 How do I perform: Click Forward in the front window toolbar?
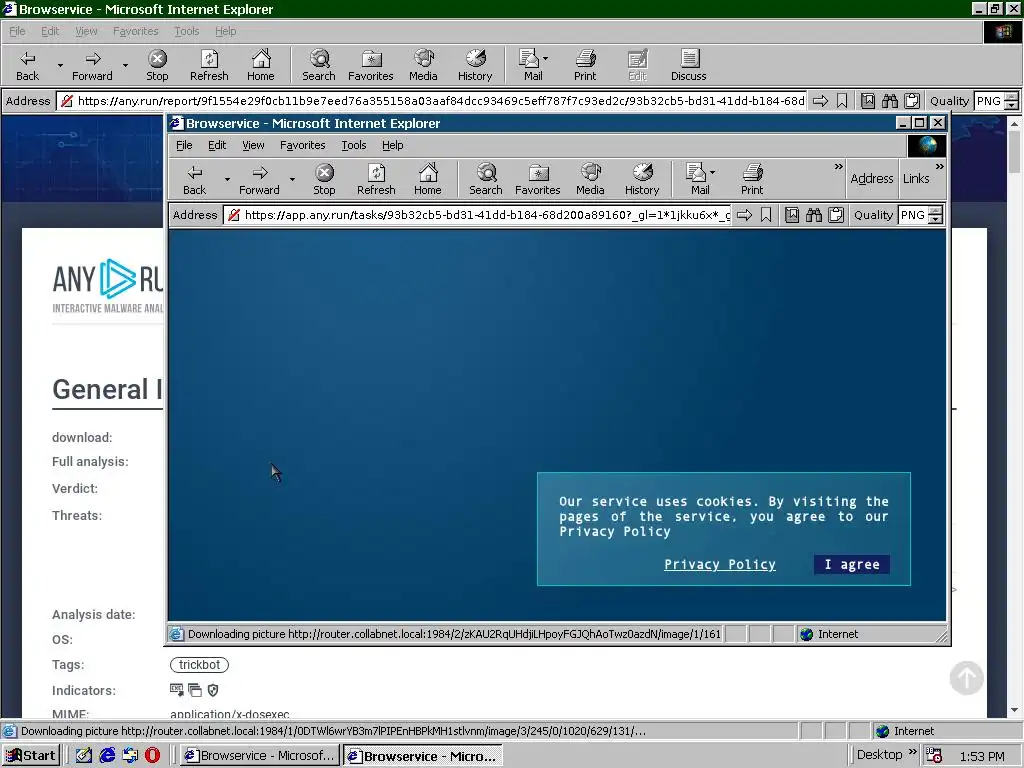tap(259, 180)
